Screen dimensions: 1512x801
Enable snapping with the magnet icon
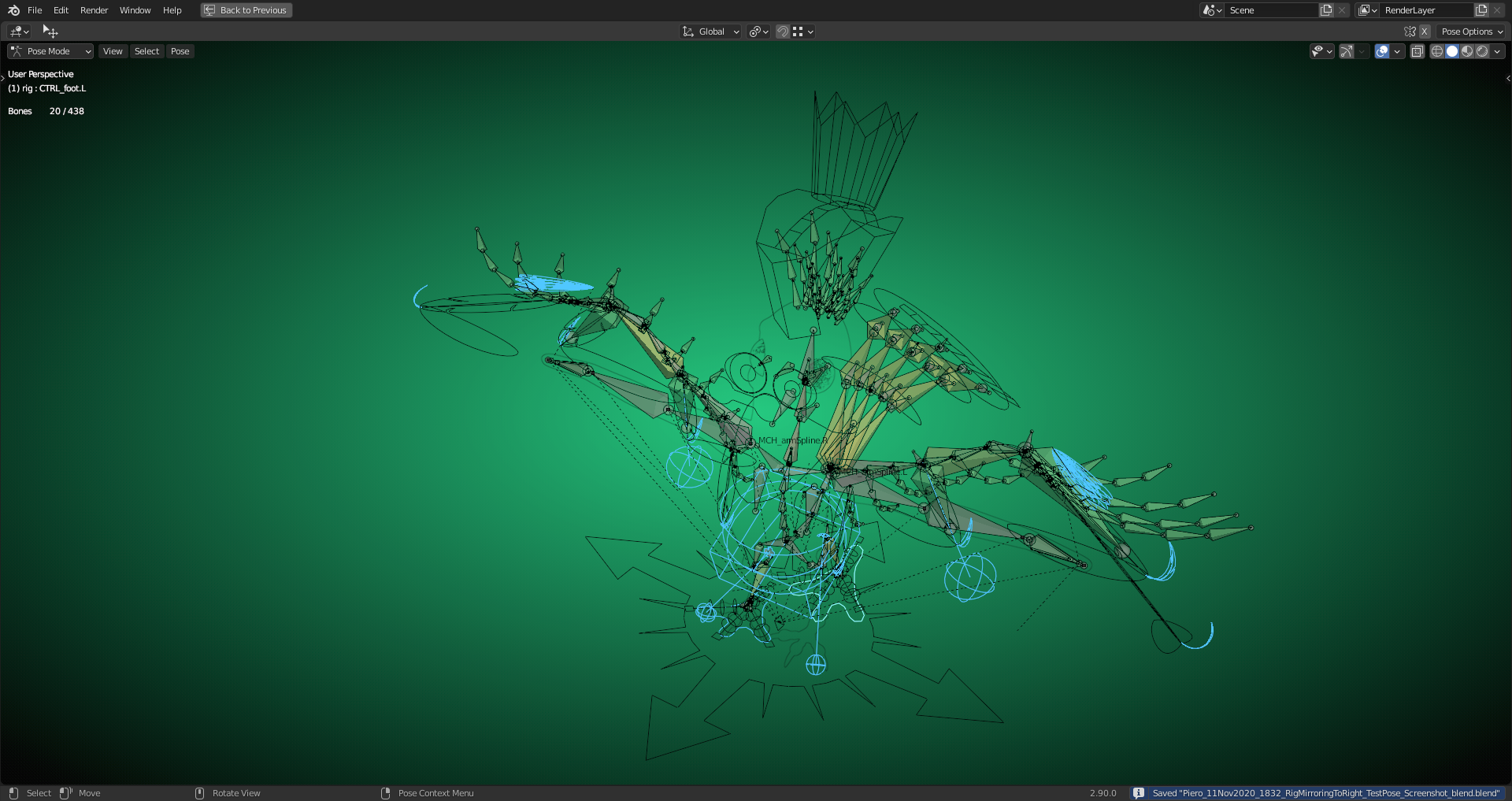782,32
